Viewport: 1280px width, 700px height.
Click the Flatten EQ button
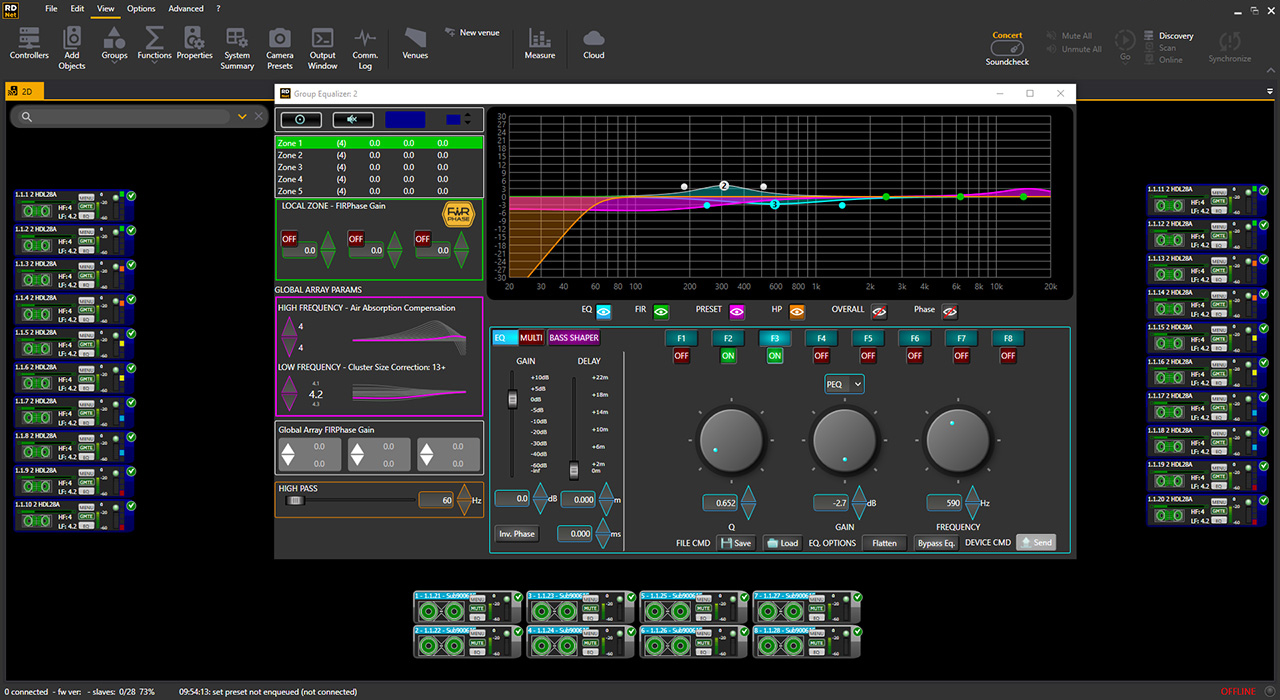click(884, 543)
